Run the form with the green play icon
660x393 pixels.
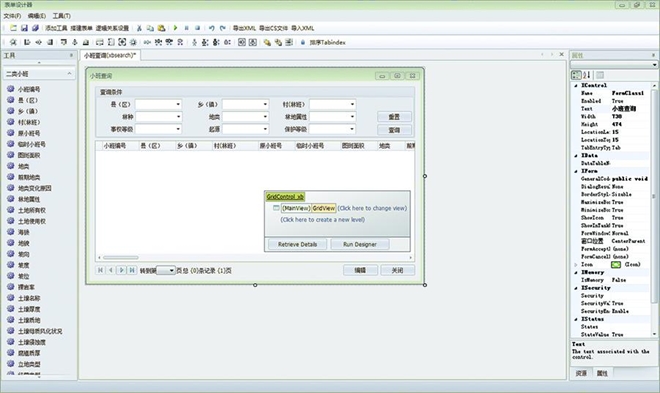[175, 28]
